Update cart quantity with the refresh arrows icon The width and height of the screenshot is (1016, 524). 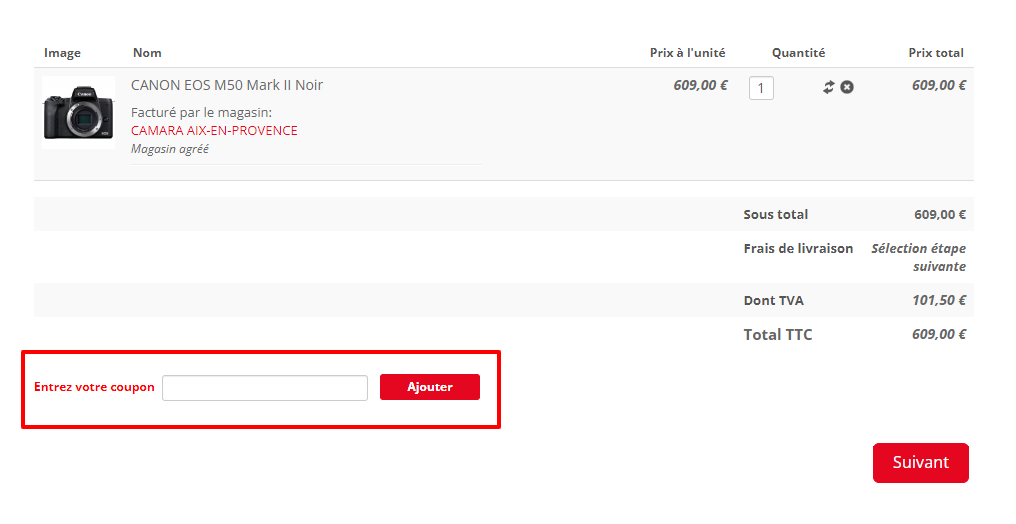coord(829,87)
